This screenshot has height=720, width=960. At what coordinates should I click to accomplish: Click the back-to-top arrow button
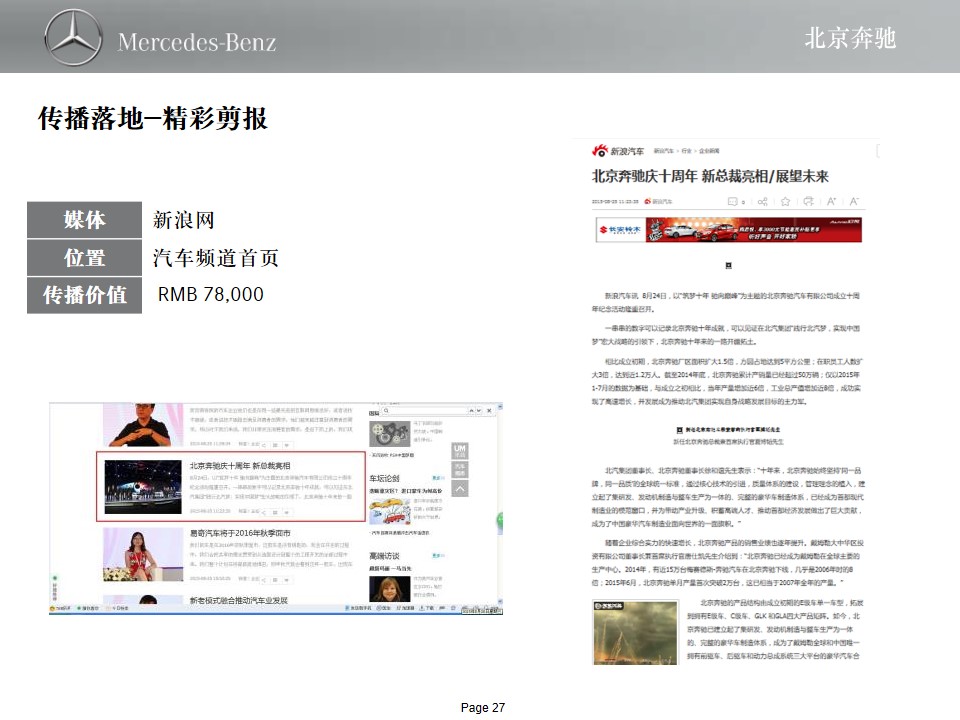[x=460, y=489]
